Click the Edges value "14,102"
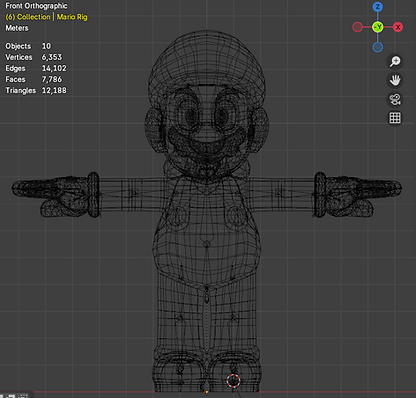This screenshot has width=416, height=398. coord(54,68)
